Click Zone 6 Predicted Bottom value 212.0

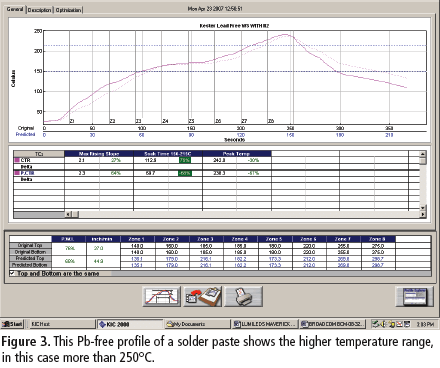click(x=309, y=265)
